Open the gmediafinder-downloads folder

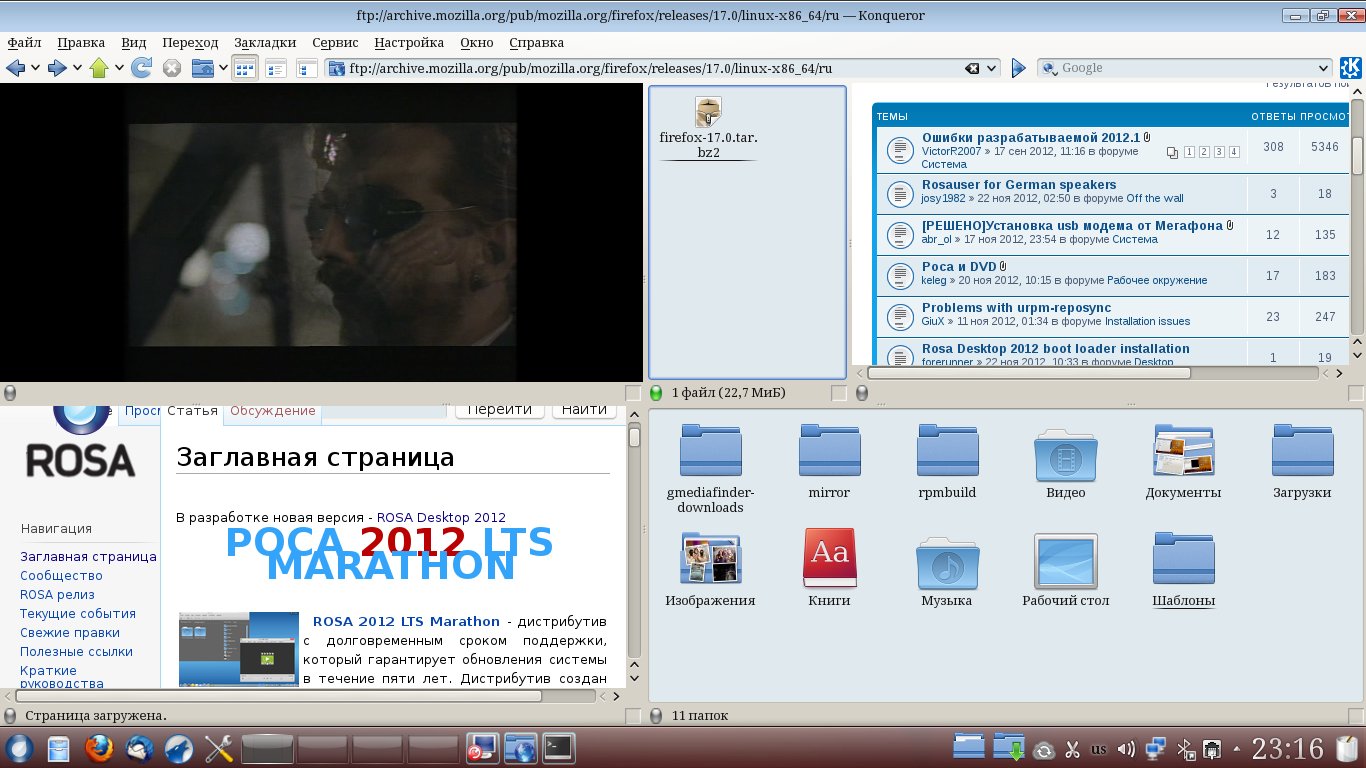tap(710, 468)
